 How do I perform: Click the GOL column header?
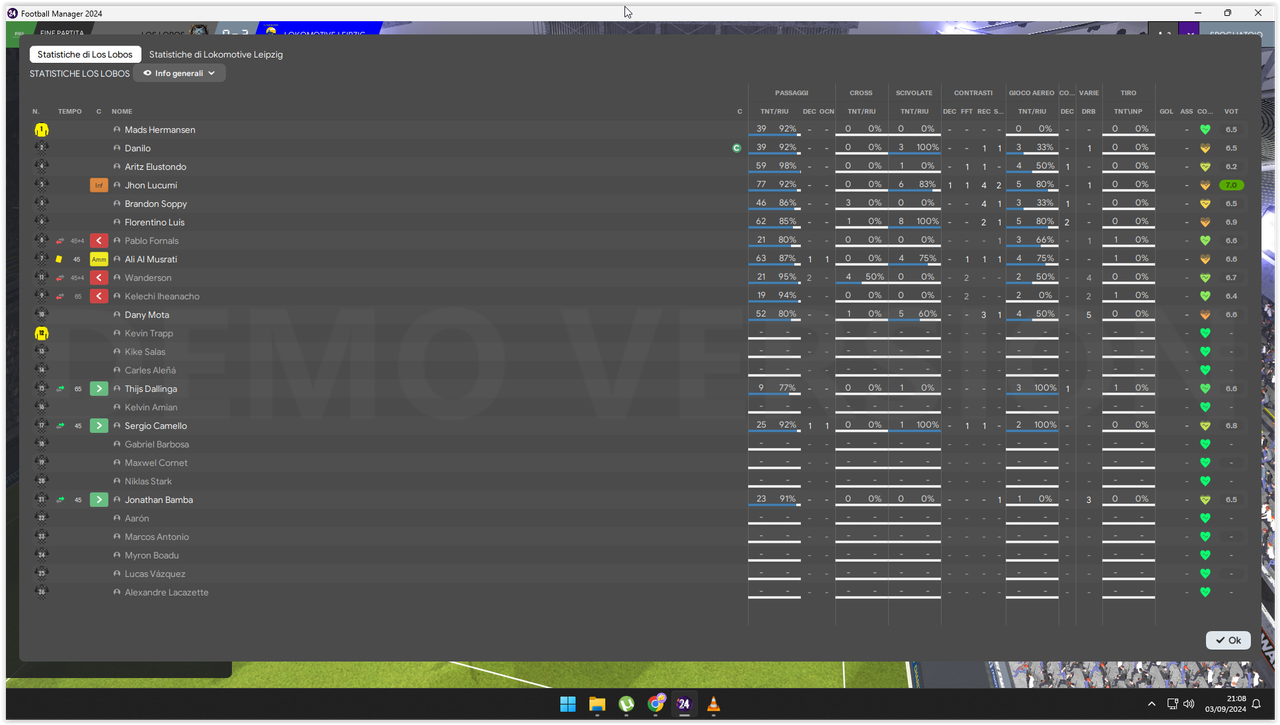click(x=1166, y=111)
